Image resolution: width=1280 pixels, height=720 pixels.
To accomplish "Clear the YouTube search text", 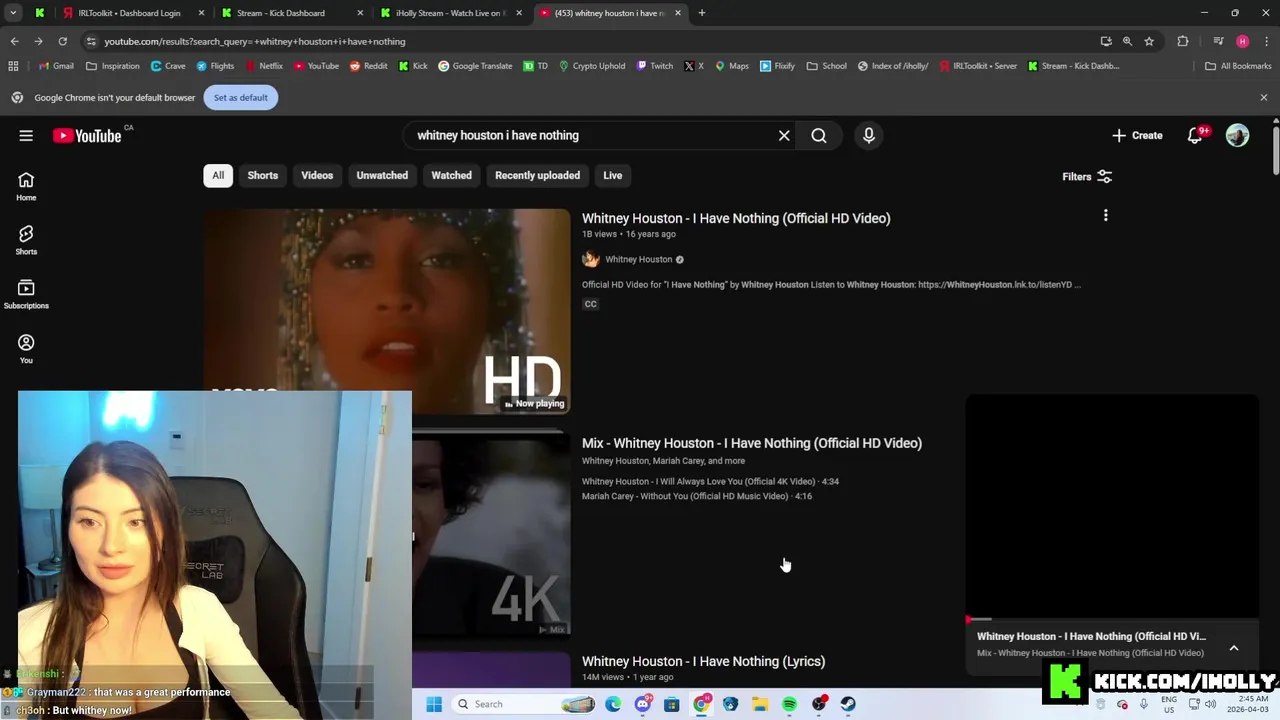I will [784, 136].
